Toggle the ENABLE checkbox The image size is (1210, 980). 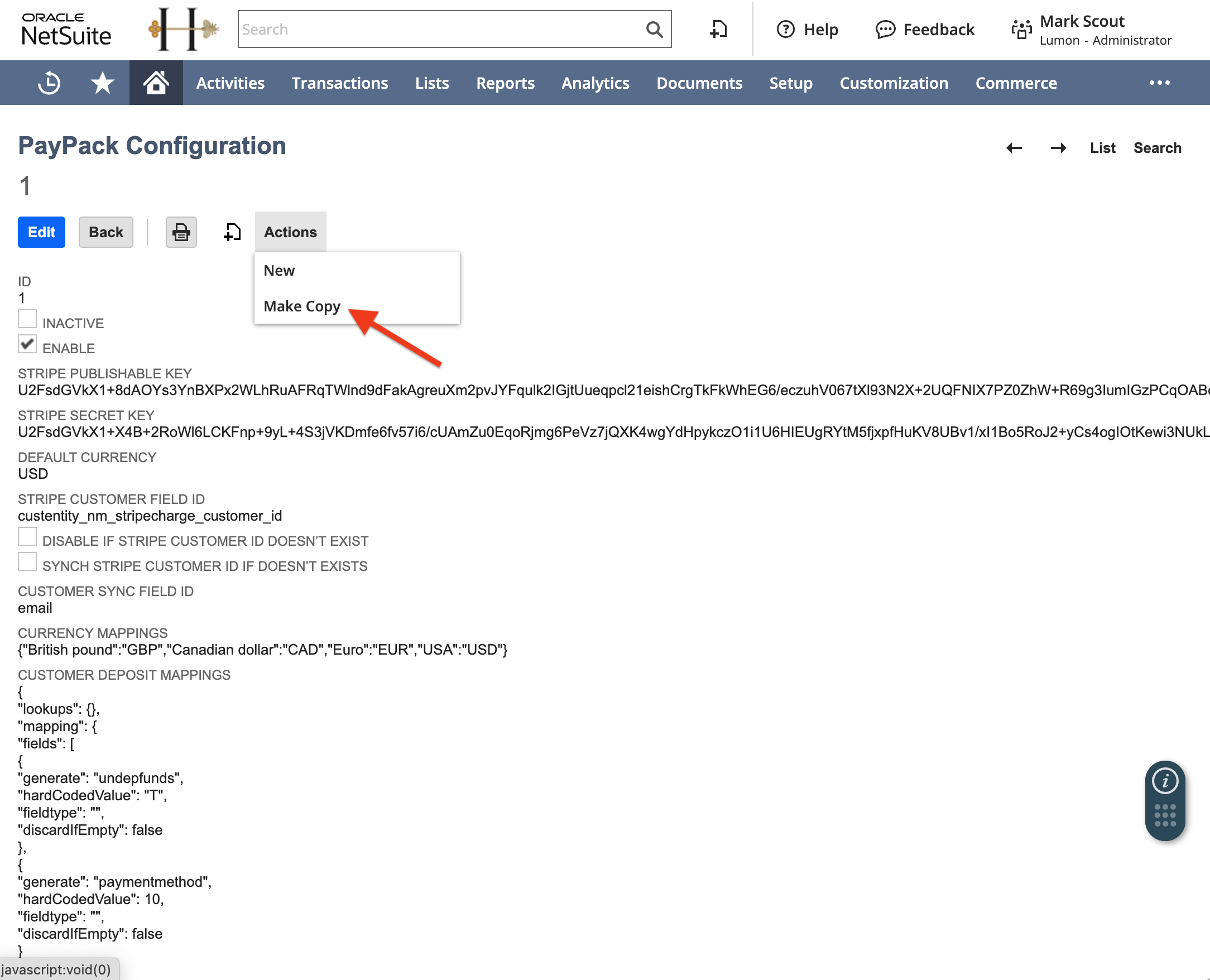27,344
